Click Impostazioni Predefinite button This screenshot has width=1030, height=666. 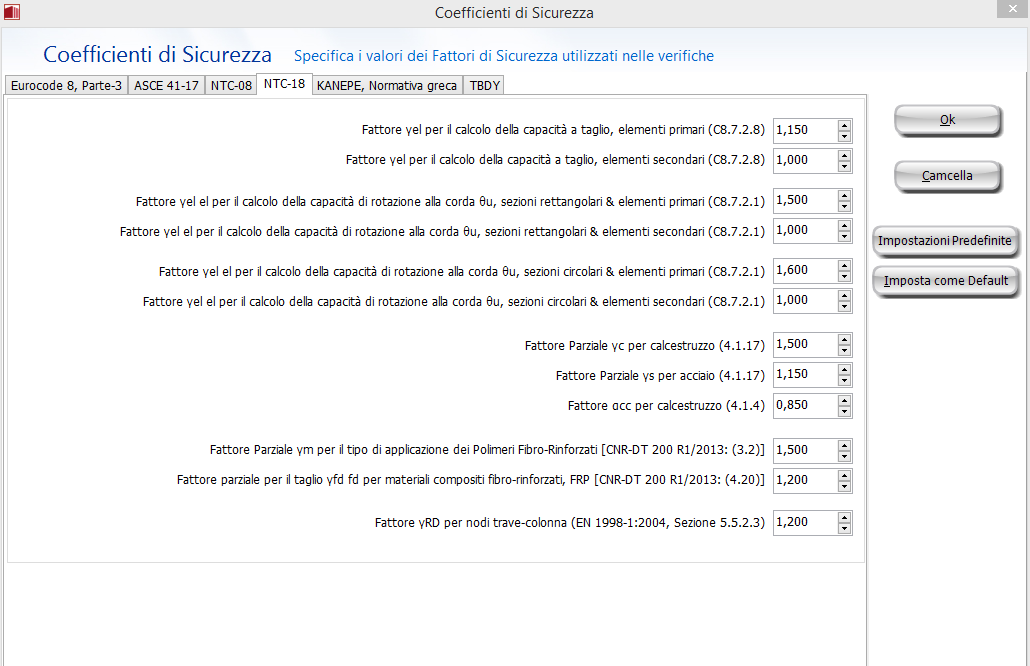[944, 241]
